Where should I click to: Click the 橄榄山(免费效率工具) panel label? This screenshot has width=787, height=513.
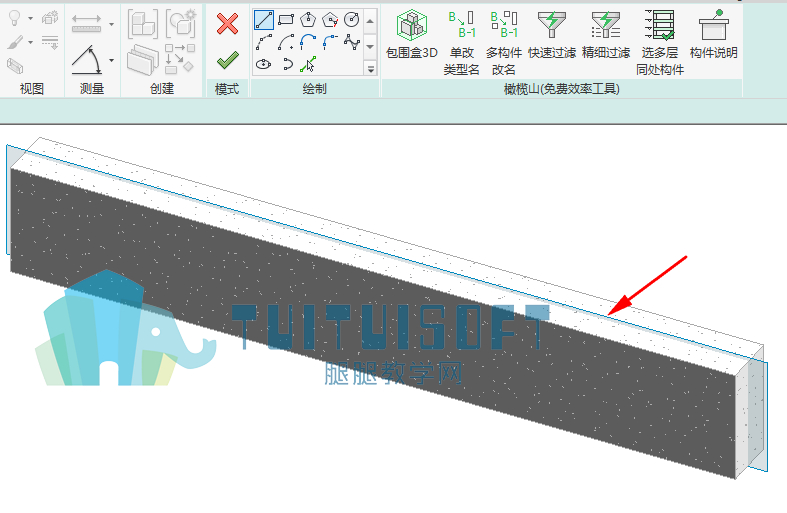pos(562,89)
